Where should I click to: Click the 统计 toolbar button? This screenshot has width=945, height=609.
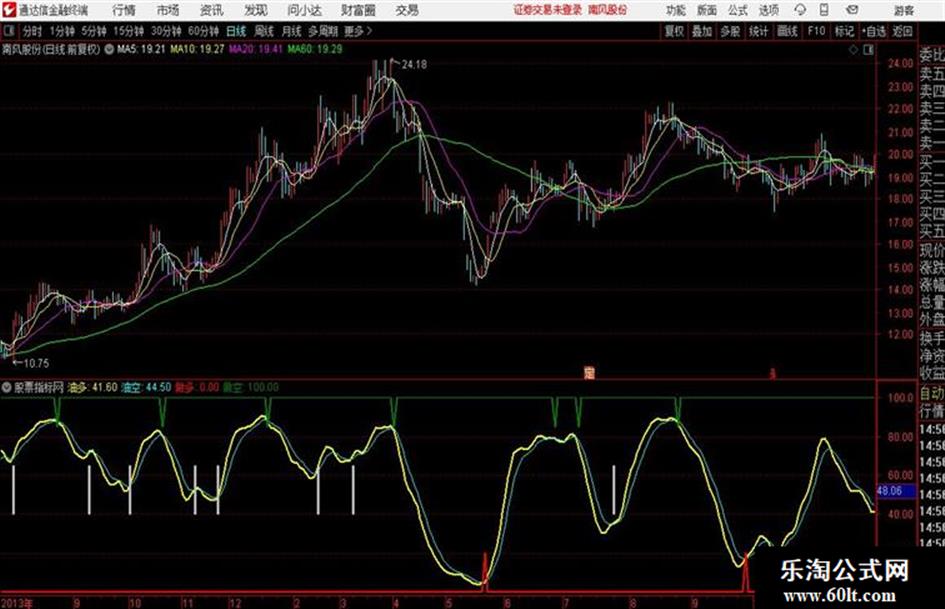(x=759, y=31)
